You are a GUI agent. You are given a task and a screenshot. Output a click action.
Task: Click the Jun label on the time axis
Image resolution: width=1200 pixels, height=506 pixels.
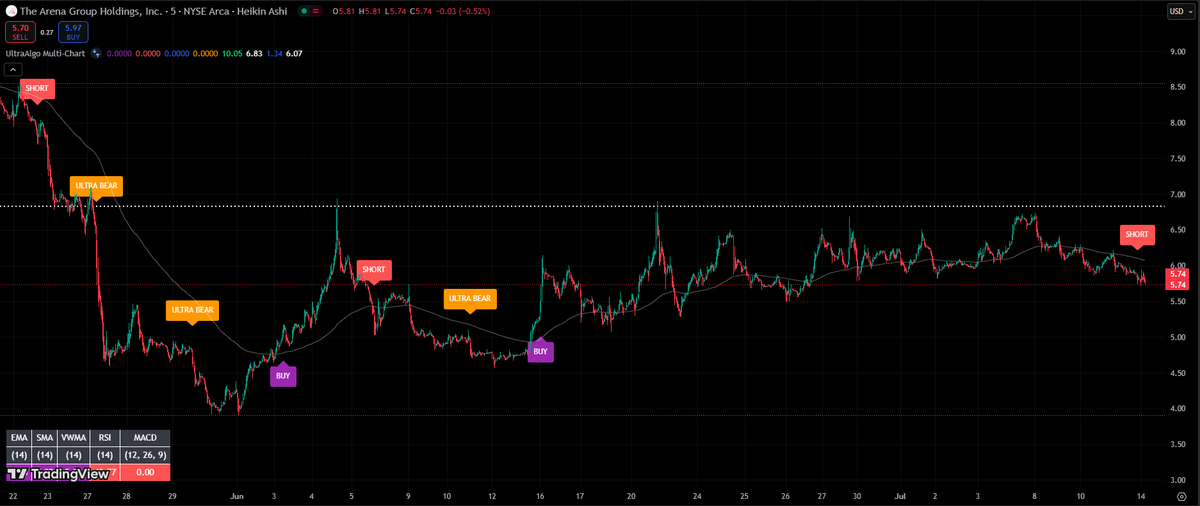(236, 495)
